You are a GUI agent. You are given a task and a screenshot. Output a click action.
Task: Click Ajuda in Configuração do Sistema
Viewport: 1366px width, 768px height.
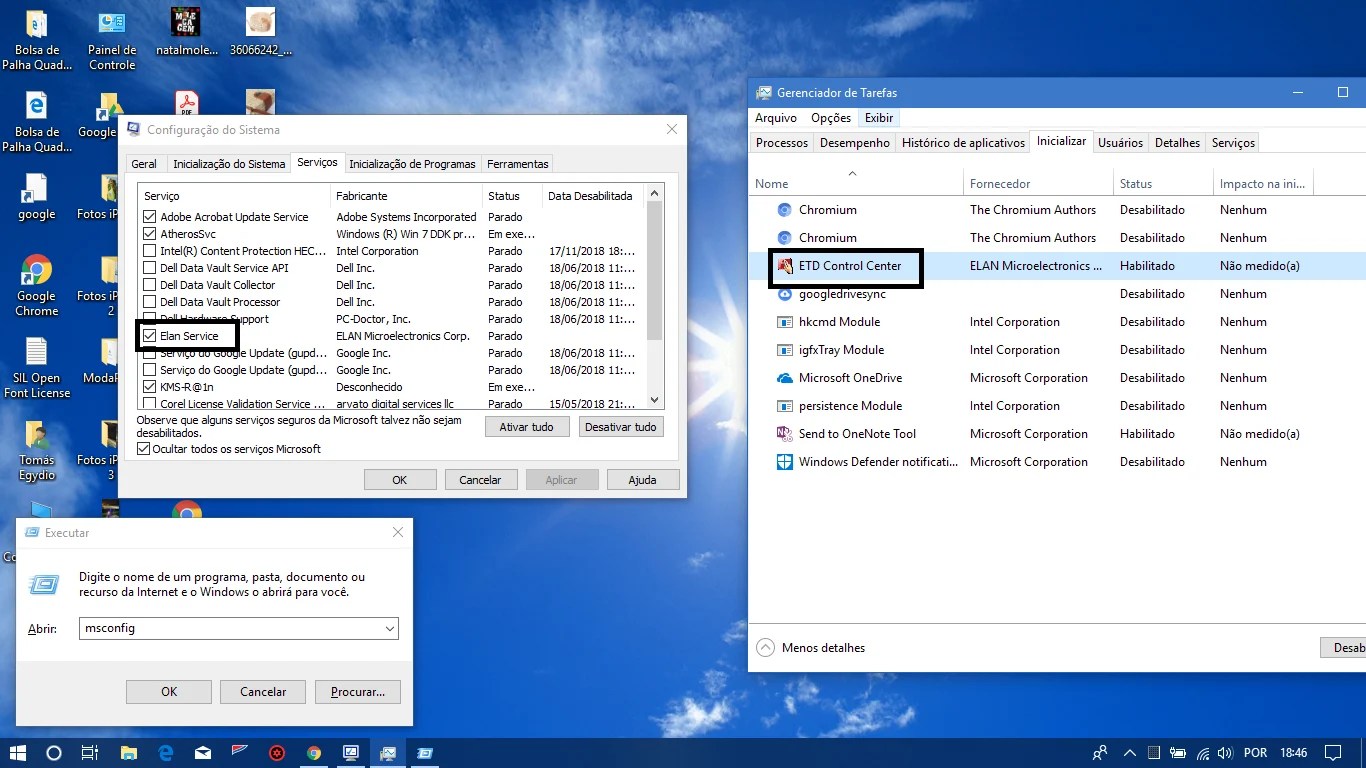(642, 480)
